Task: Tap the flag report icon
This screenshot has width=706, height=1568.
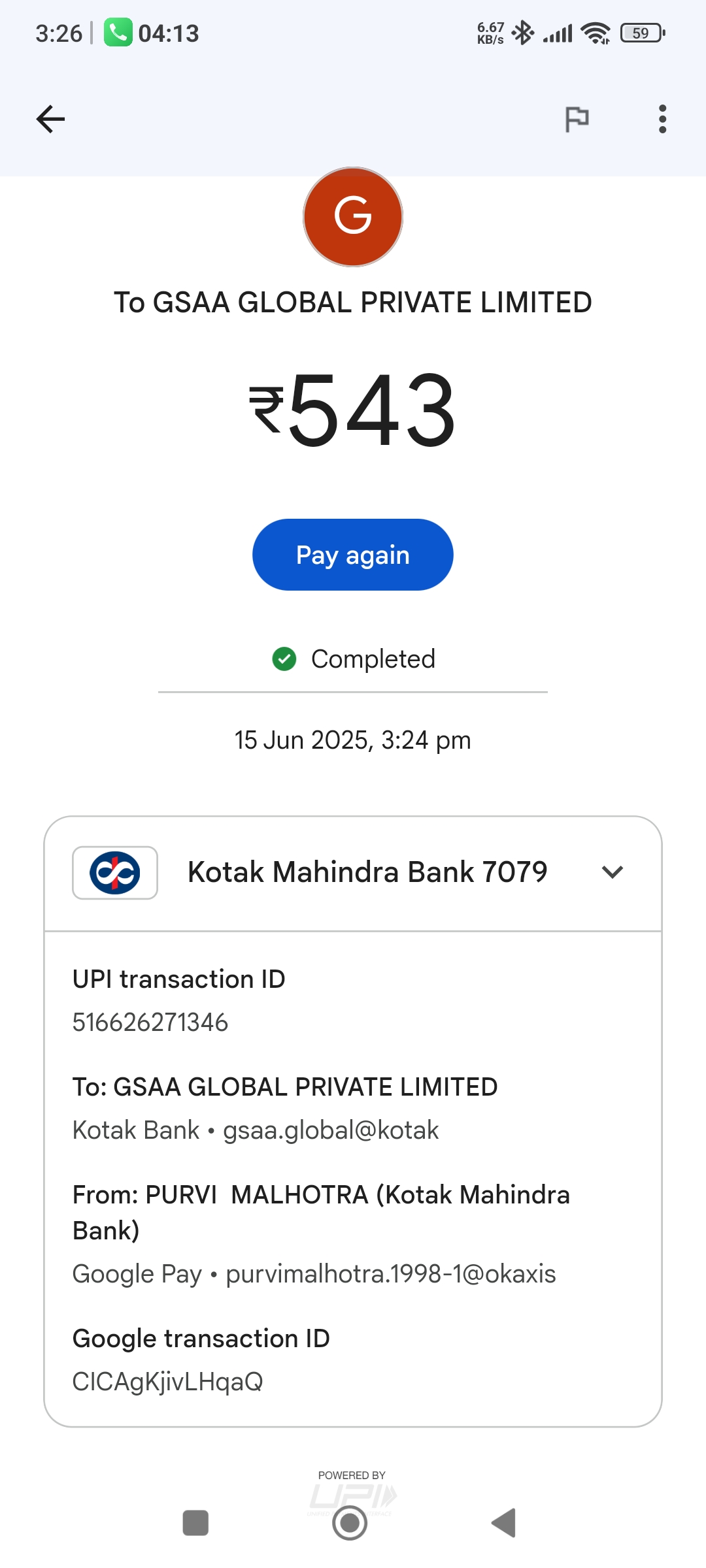Action: 577,119
